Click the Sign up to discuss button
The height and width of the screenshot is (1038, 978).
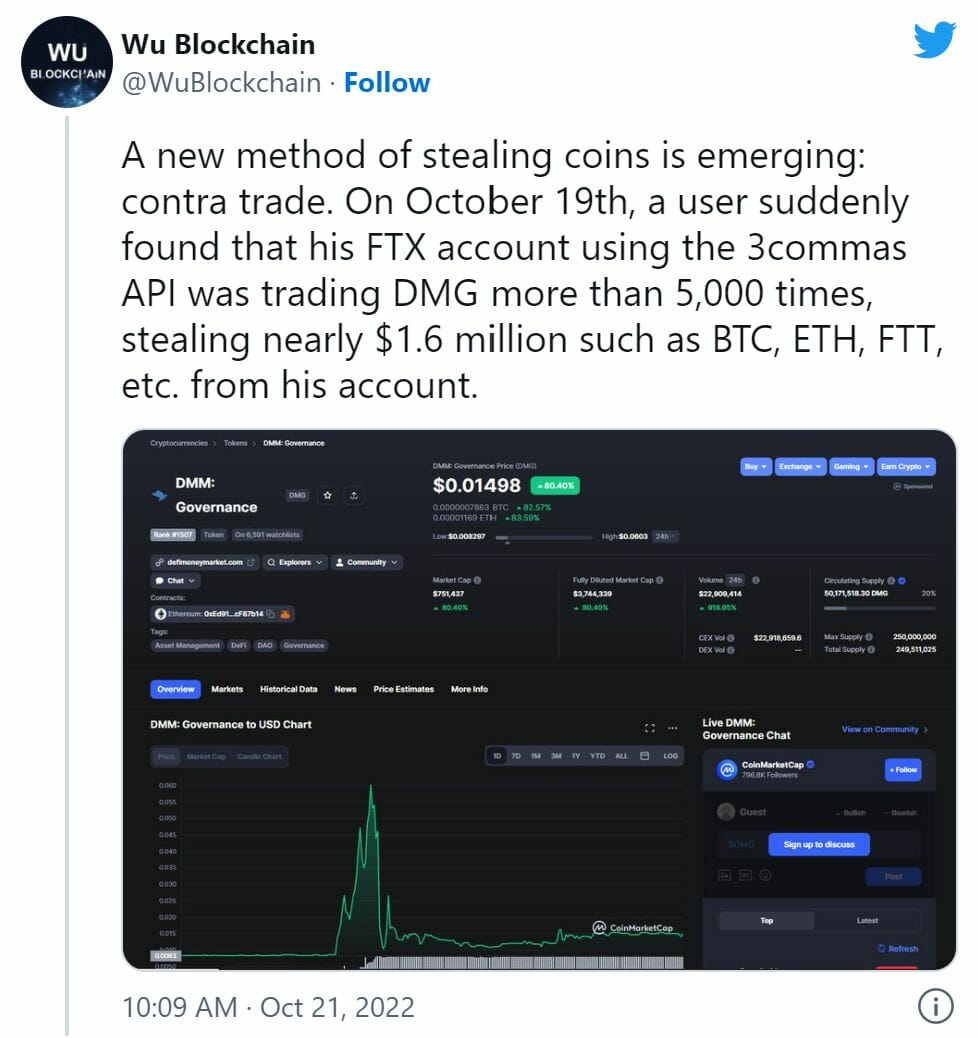coord(818,844)
